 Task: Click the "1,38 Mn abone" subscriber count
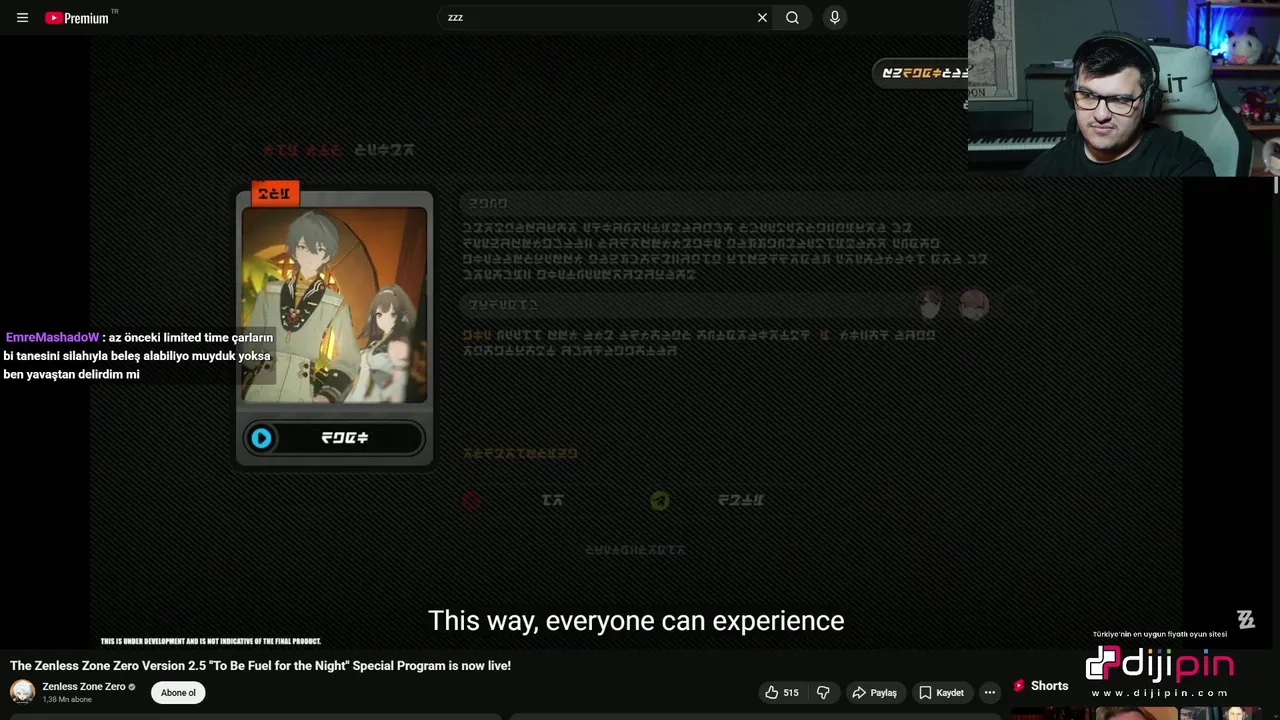click(x=67, y=700)
